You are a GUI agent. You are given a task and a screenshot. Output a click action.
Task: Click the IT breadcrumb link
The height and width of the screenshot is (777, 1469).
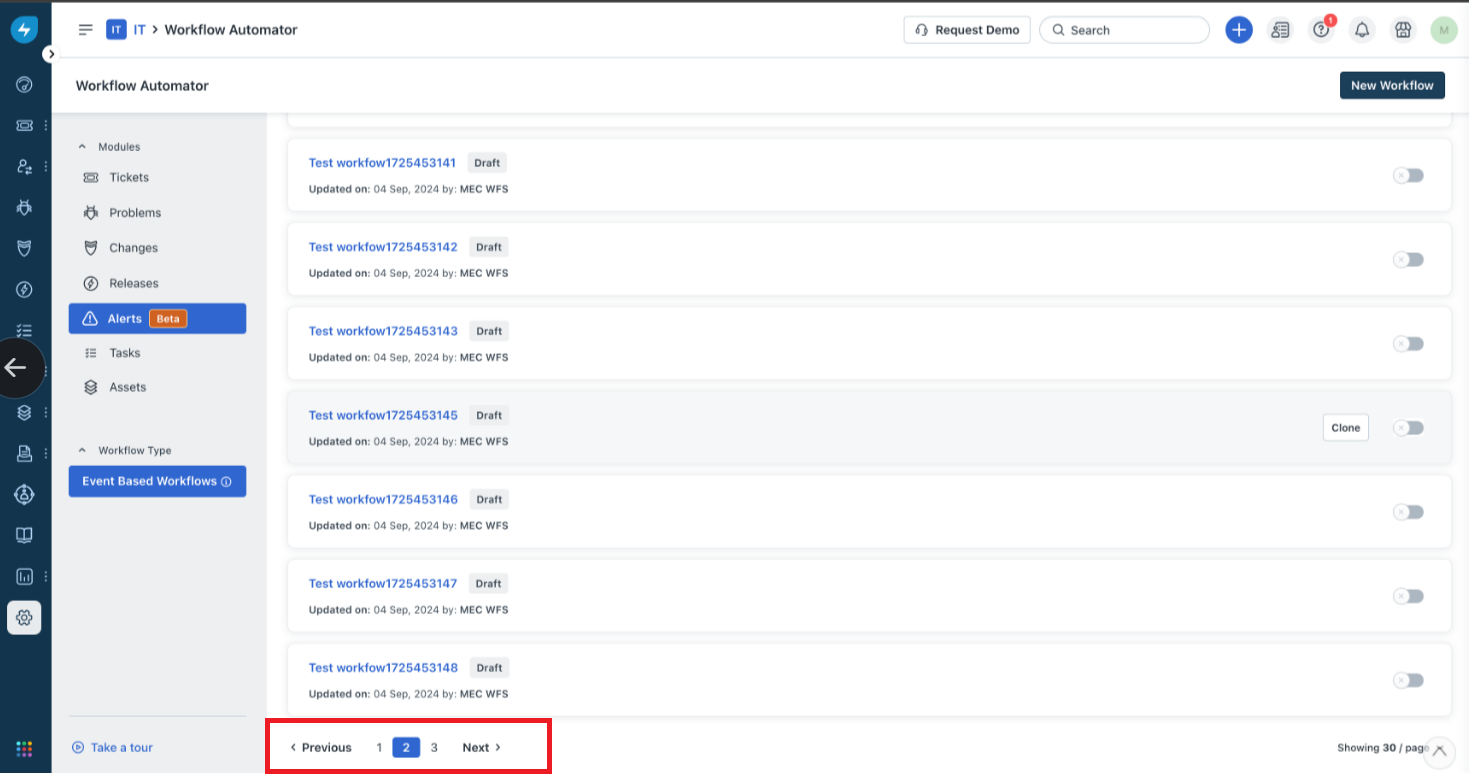[x=139, y=30]
